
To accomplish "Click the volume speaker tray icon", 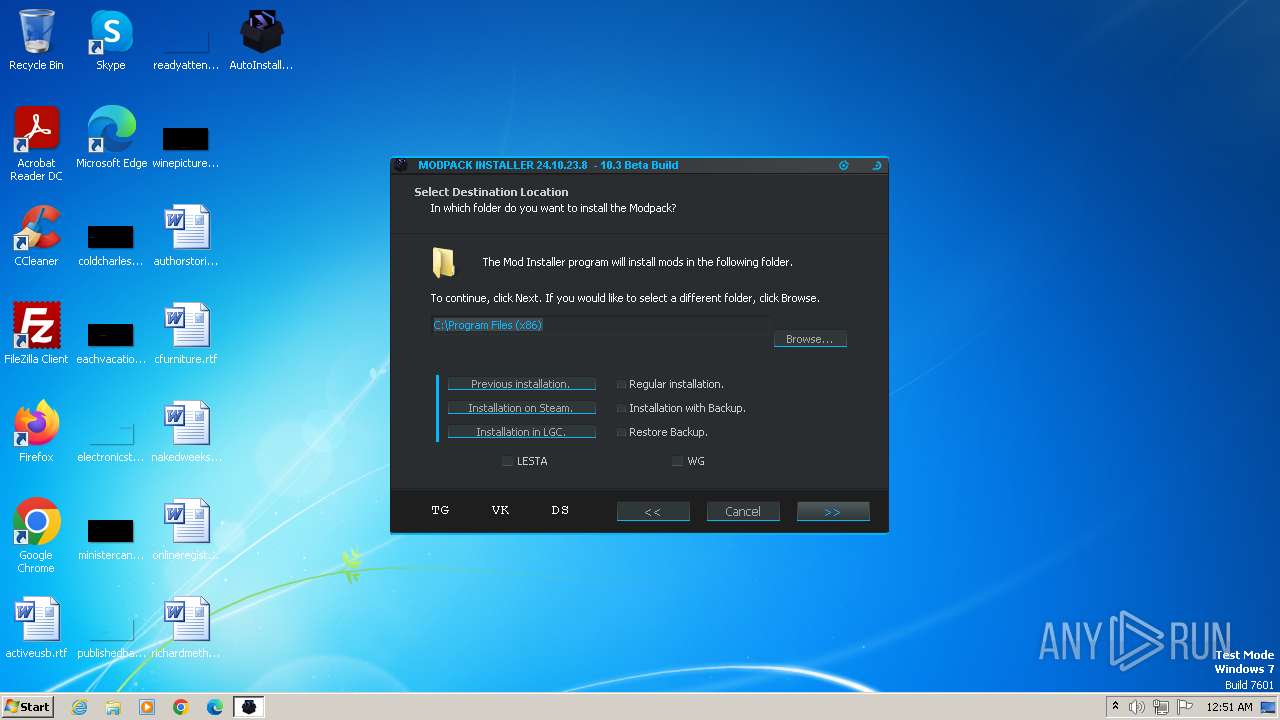I will click(x=1137, y=707).
